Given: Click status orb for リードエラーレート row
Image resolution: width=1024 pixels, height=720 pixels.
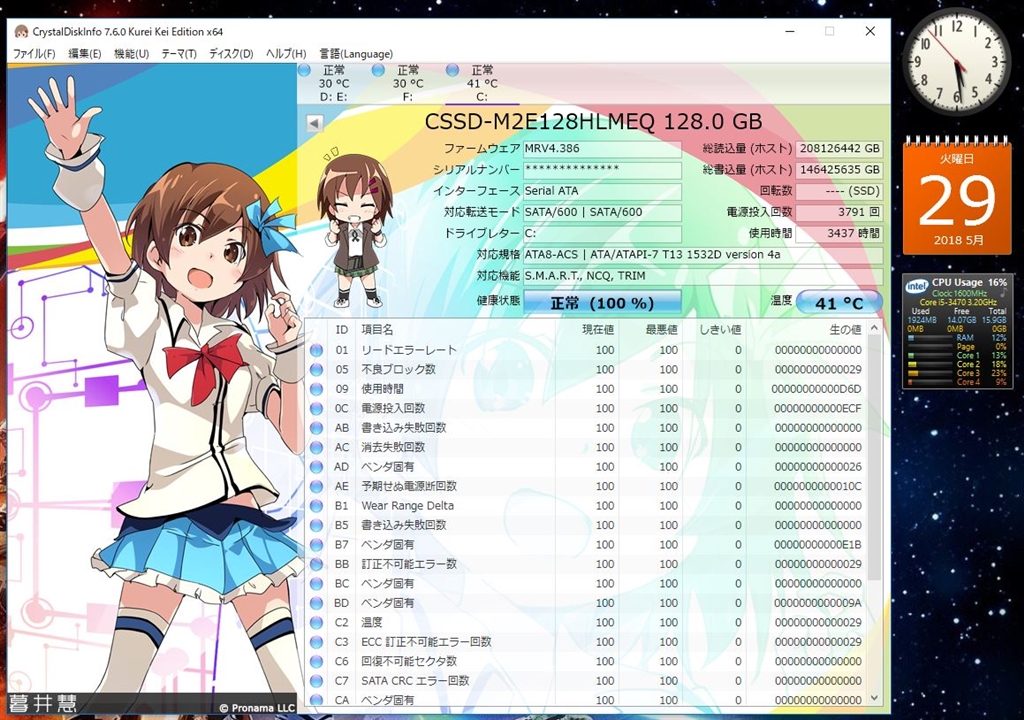Looking at the screenshot, I should click(x=317, y=350).
